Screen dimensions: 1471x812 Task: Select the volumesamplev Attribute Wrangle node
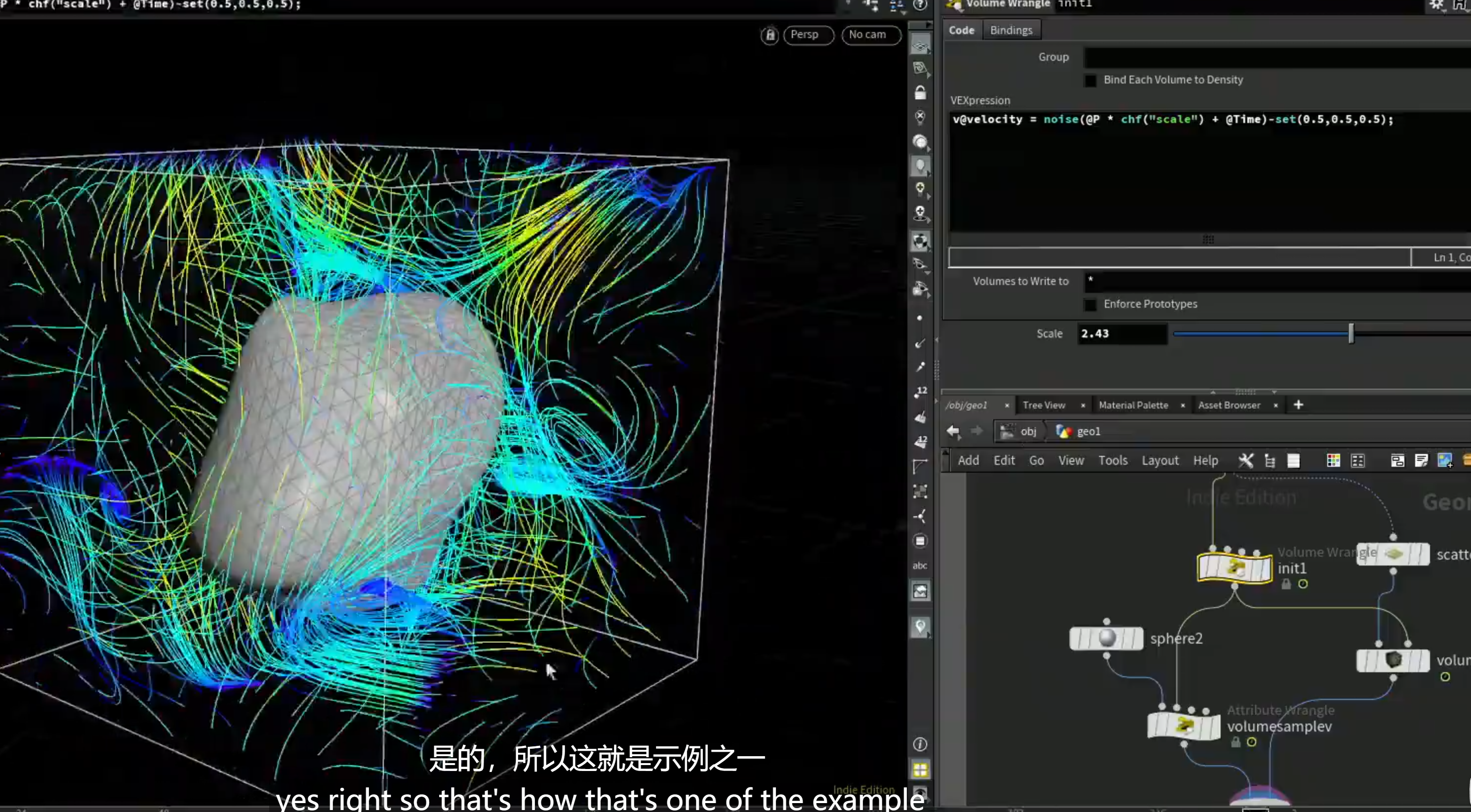coord(1184,726)
